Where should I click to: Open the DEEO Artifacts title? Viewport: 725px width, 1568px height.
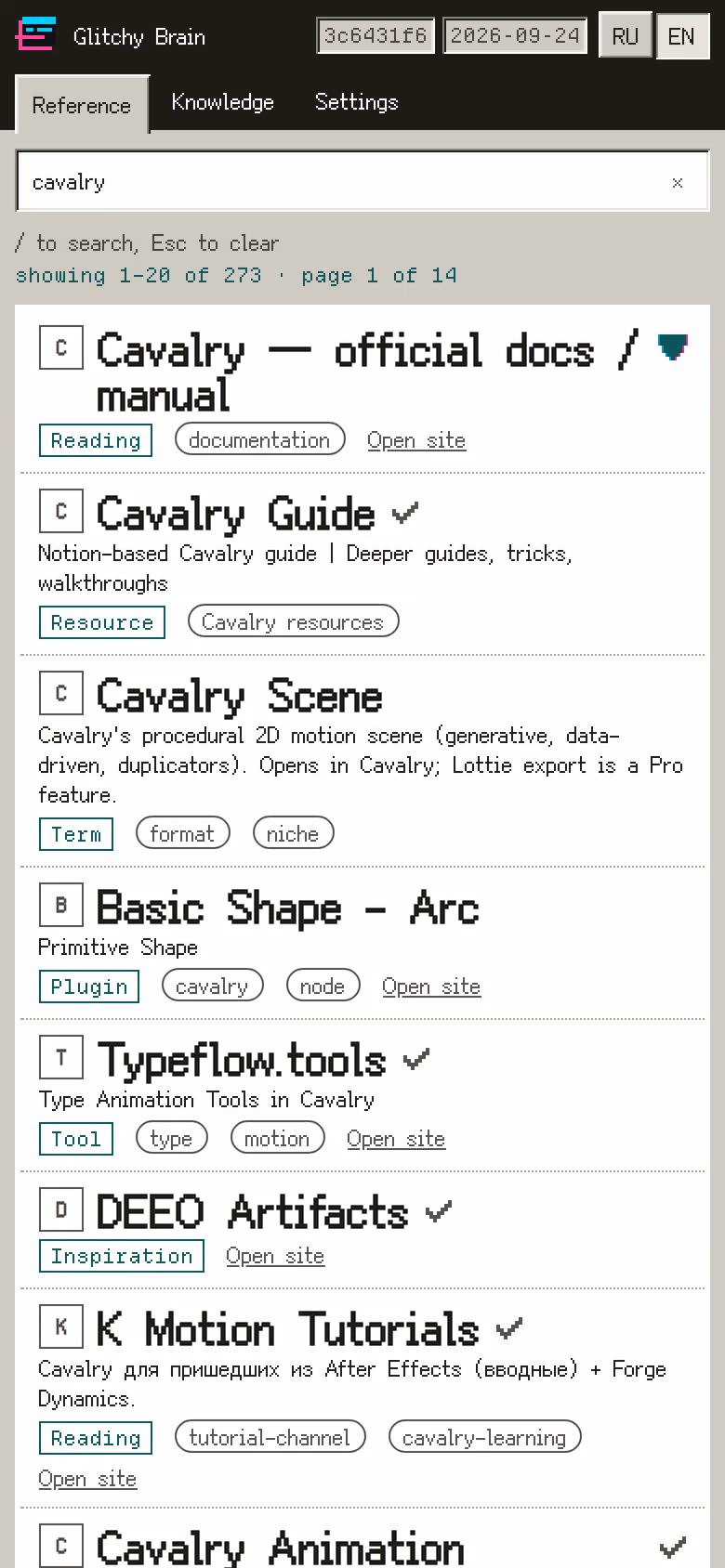253,1211
